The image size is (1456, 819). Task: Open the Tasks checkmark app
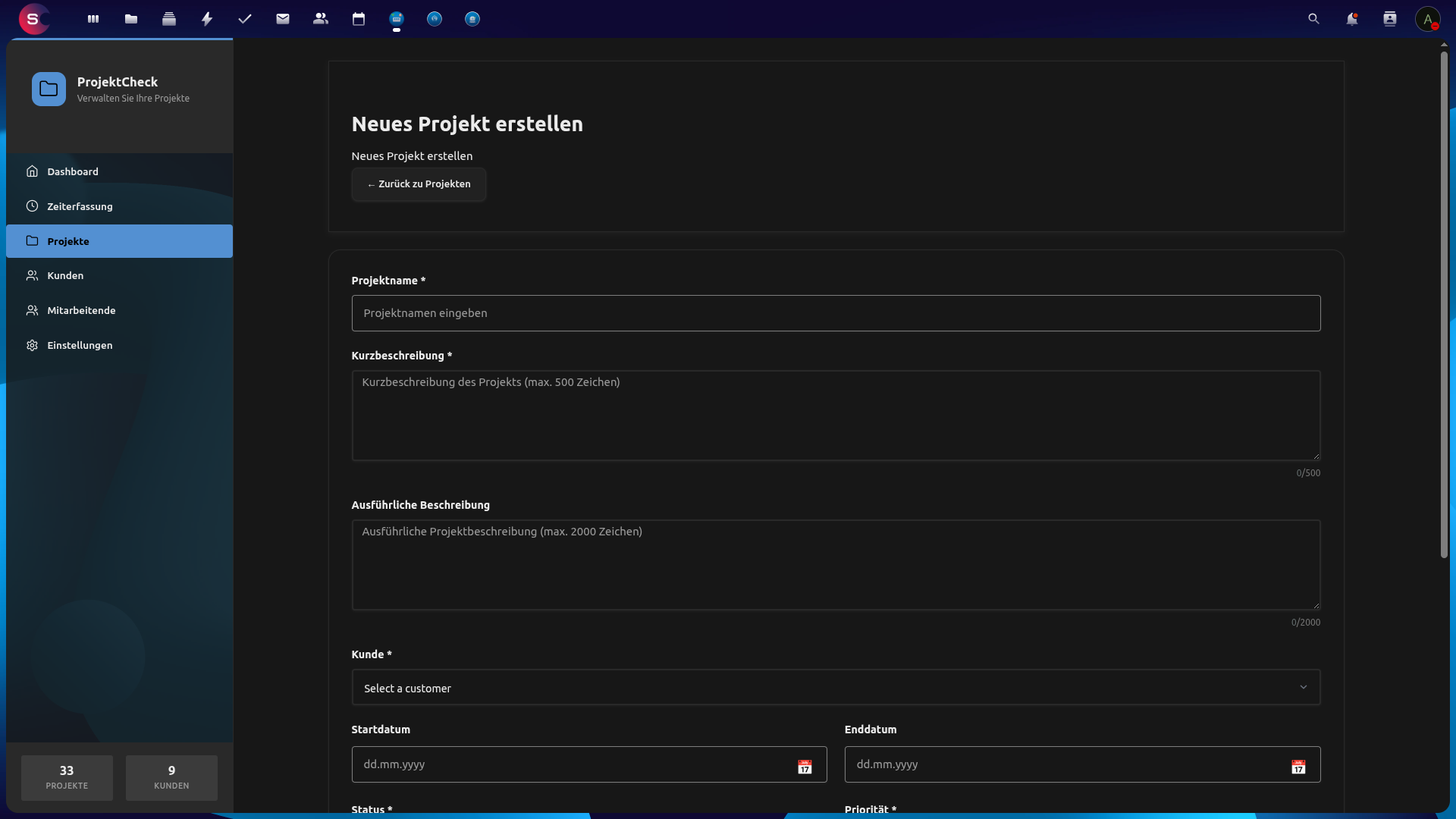coord(245,19)
